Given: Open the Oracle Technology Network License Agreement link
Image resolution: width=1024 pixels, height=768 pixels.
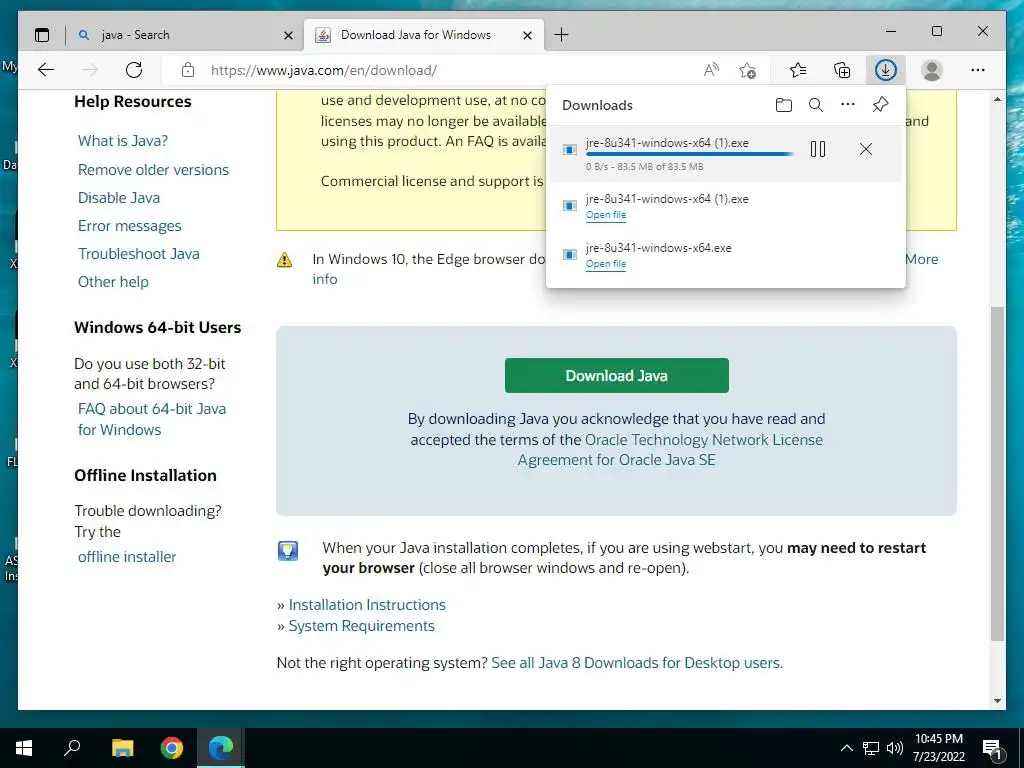Looking at the screenshot, I should (671, 450).
